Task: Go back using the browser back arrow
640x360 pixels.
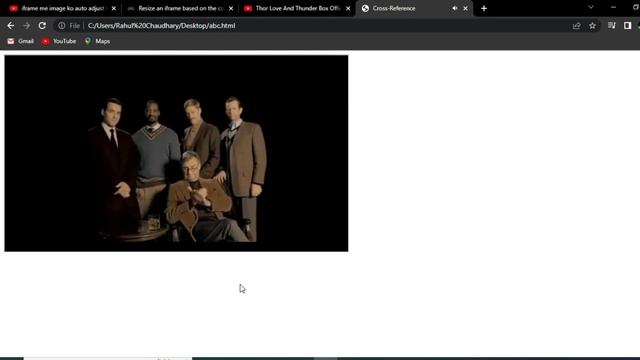Action: coord(11,26)
